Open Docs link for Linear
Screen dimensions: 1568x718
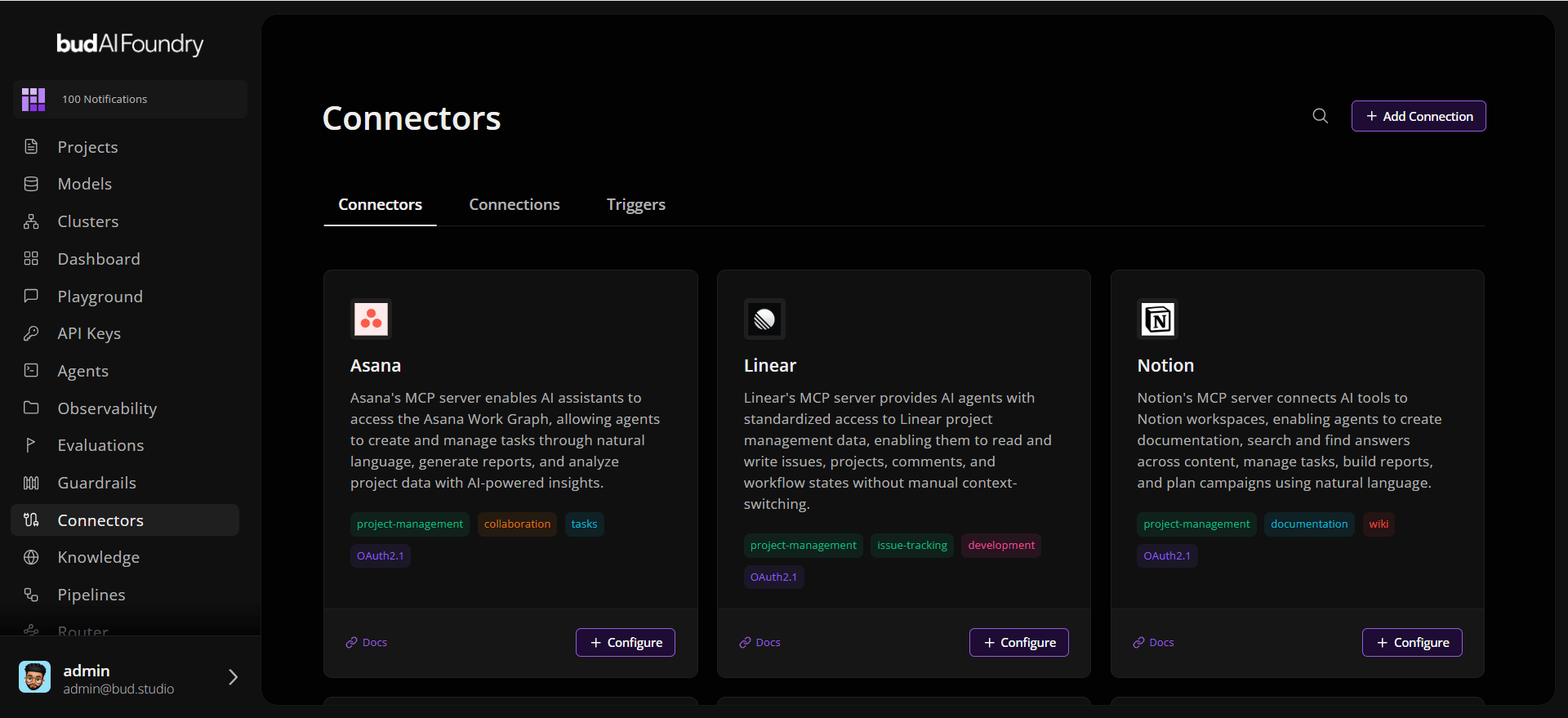(x=759, y=642)
